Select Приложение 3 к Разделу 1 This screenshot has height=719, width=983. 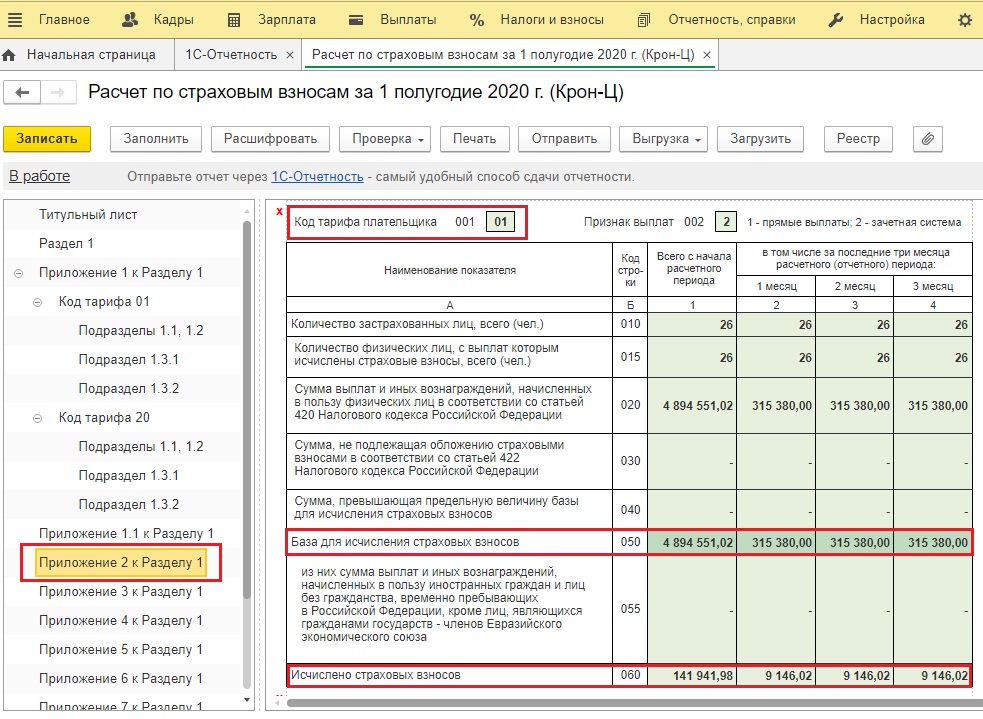[120, 591]
